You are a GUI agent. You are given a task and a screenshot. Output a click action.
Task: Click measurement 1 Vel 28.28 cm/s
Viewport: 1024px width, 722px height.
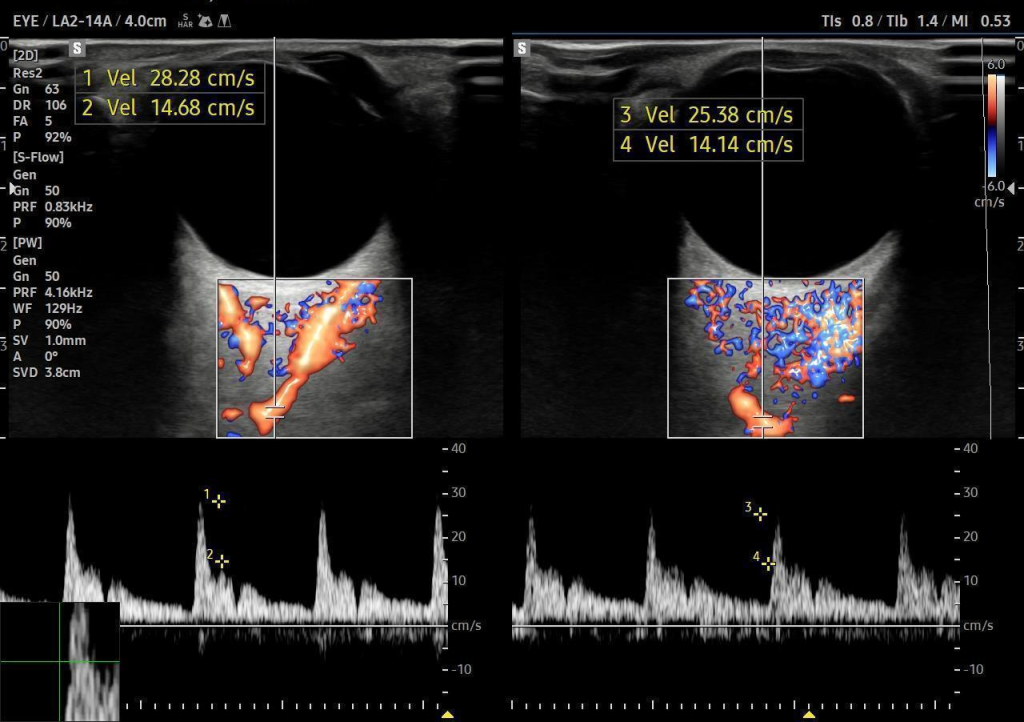pyautogui.click(x=170, y=78)
